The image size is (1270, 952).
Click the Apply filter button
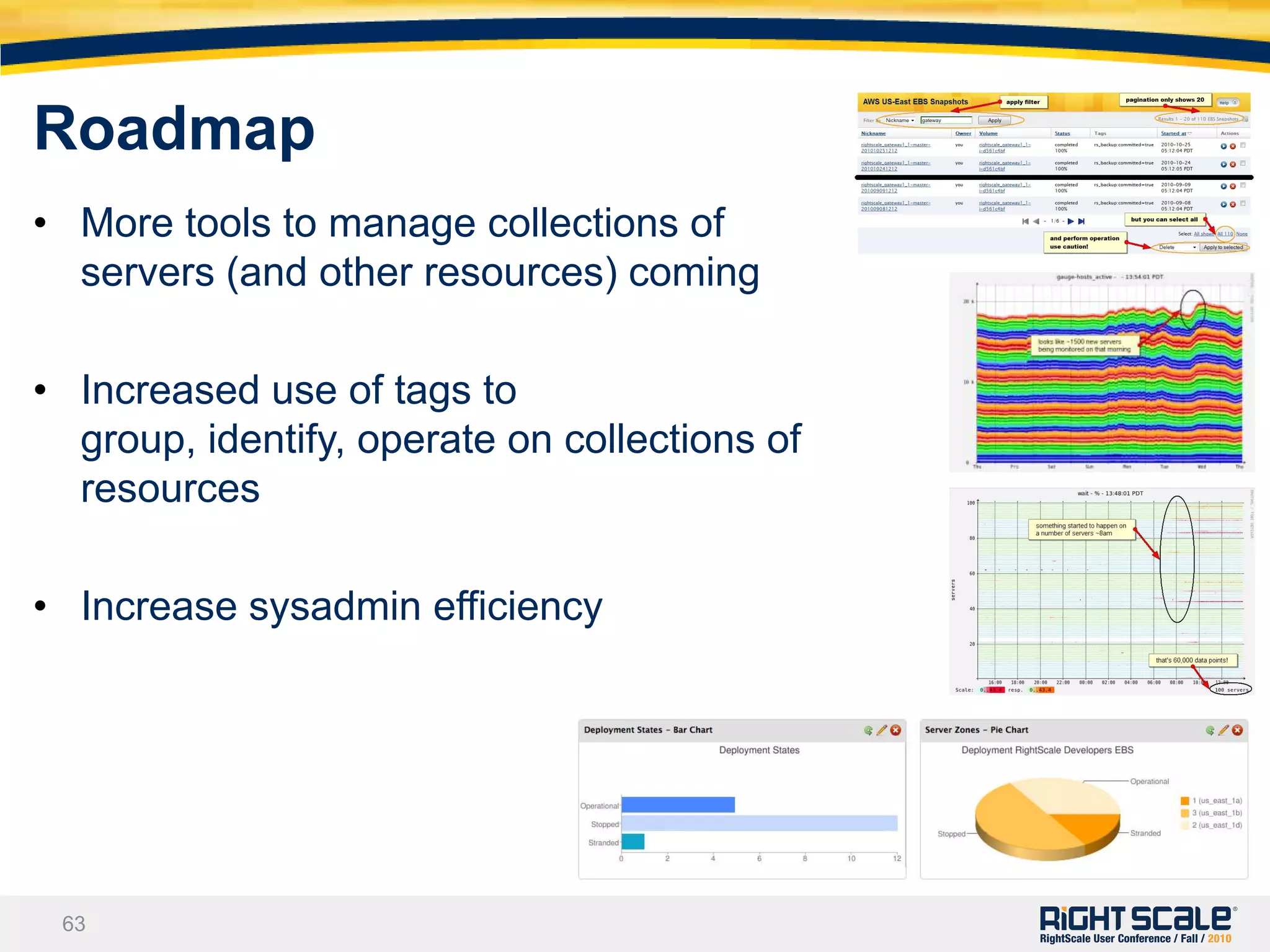click(x=995, y=120)
